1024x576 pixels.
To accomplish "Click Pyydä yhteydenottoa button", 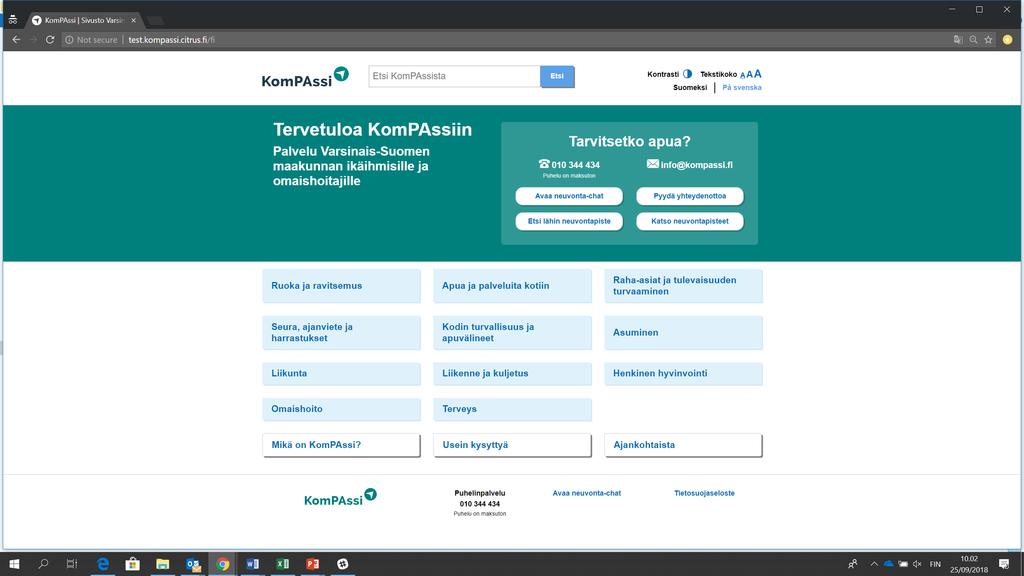I will coord(690,196).
